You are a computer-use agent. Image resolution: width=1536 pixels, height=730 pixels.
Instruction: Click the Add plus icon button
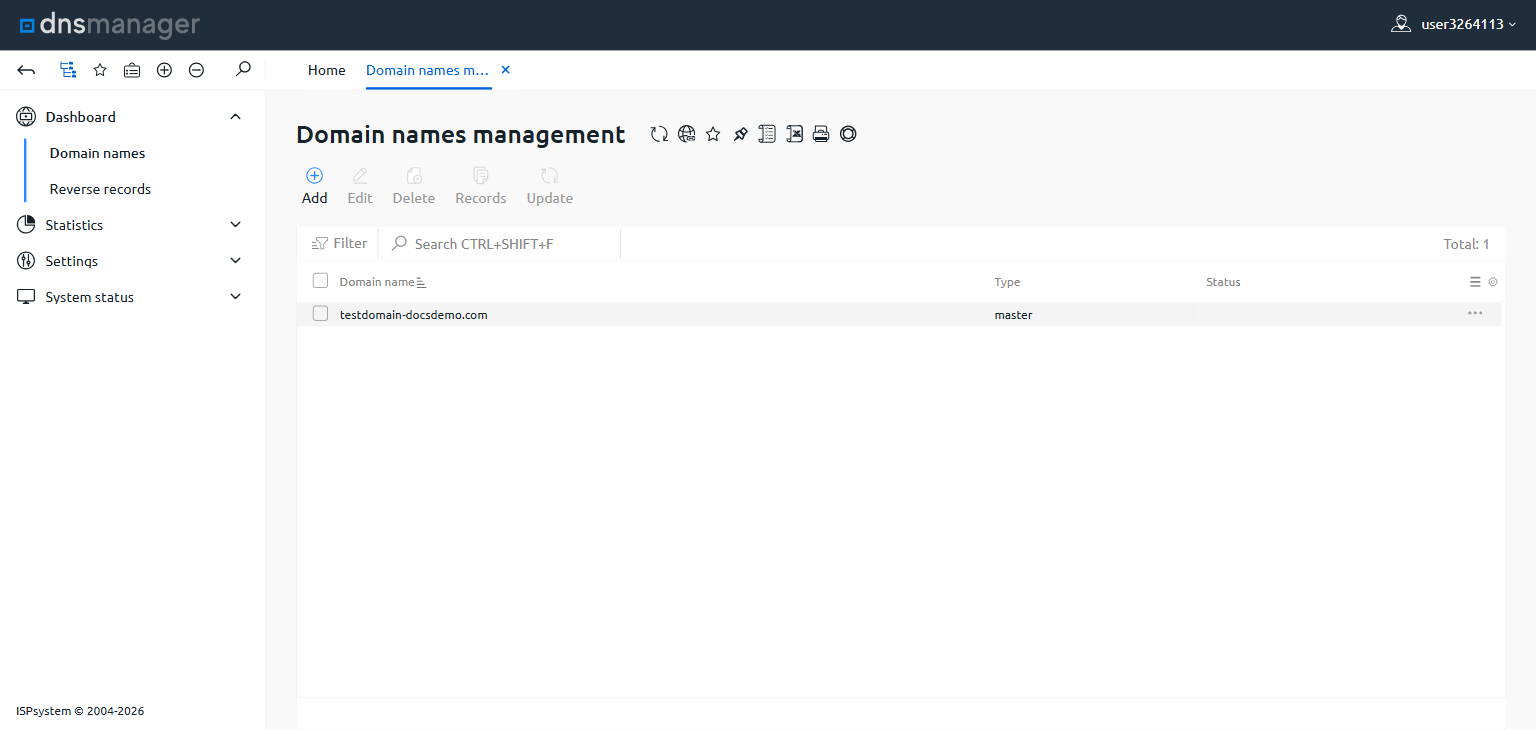(314, 186)
